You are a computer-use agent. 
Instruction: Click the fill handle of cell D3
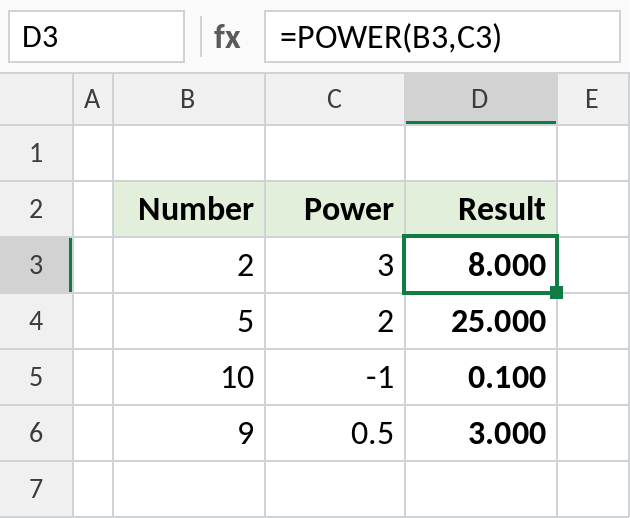click(x=556, y=293)
